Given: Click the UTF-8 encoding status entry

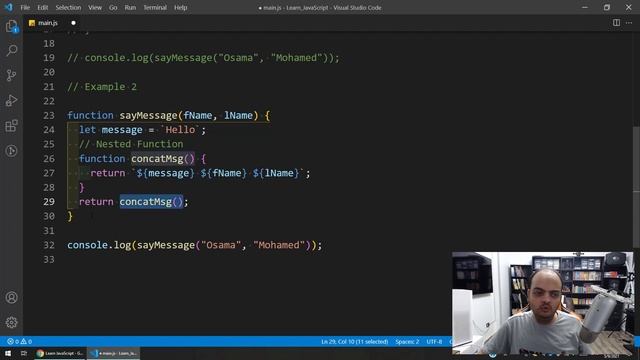Looking at the screenshot, I should click(x=434, y=341).
